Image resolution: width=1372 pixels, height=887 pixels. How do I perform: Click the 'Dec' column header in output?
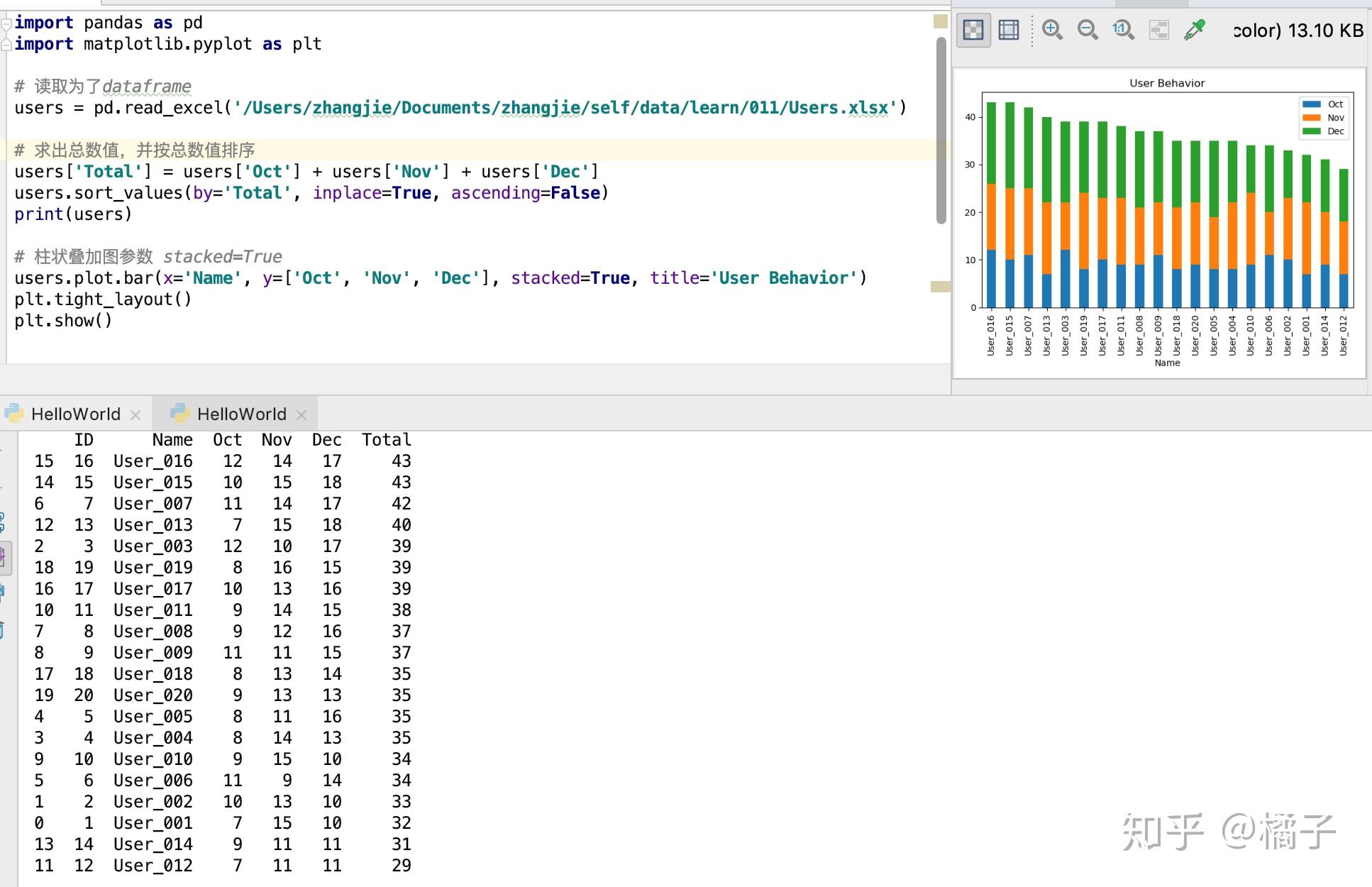point(326,440)
